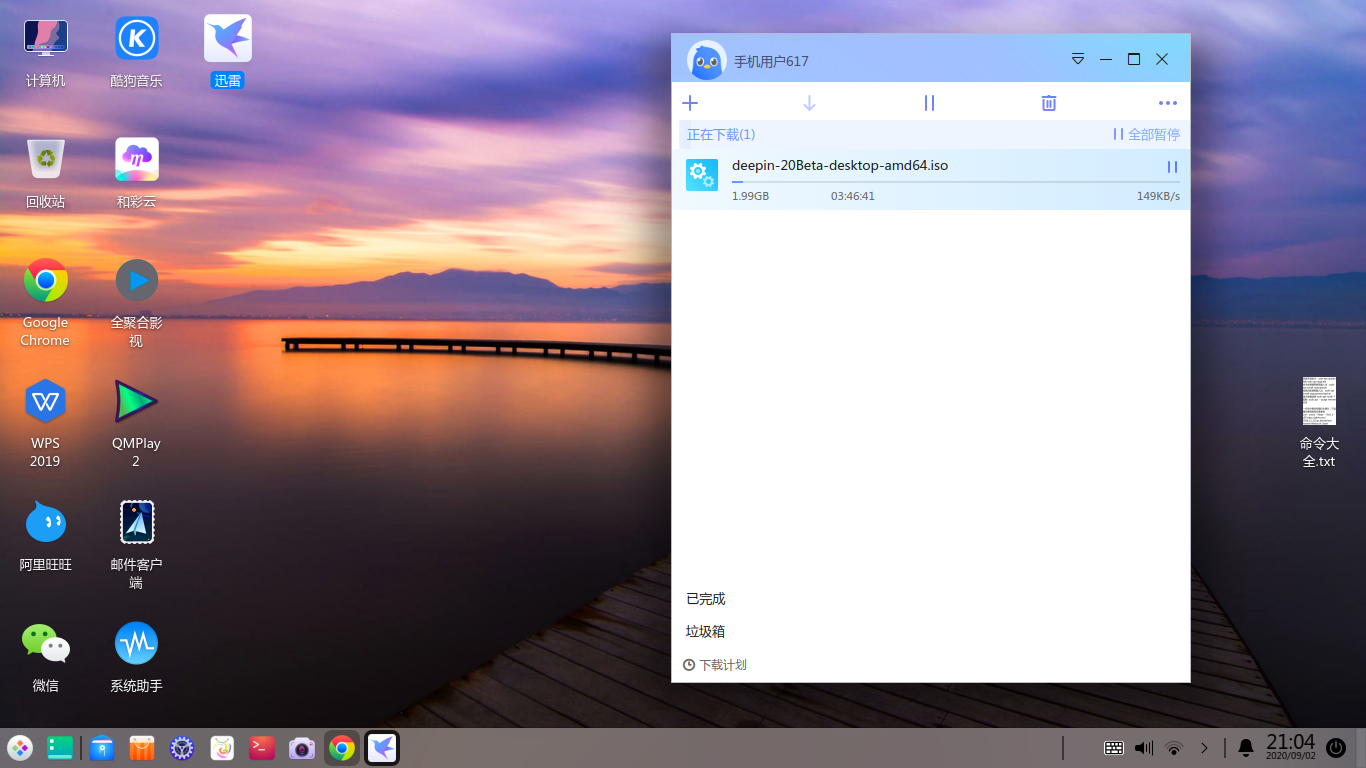Click the plus icon to add download

(690, 103)
